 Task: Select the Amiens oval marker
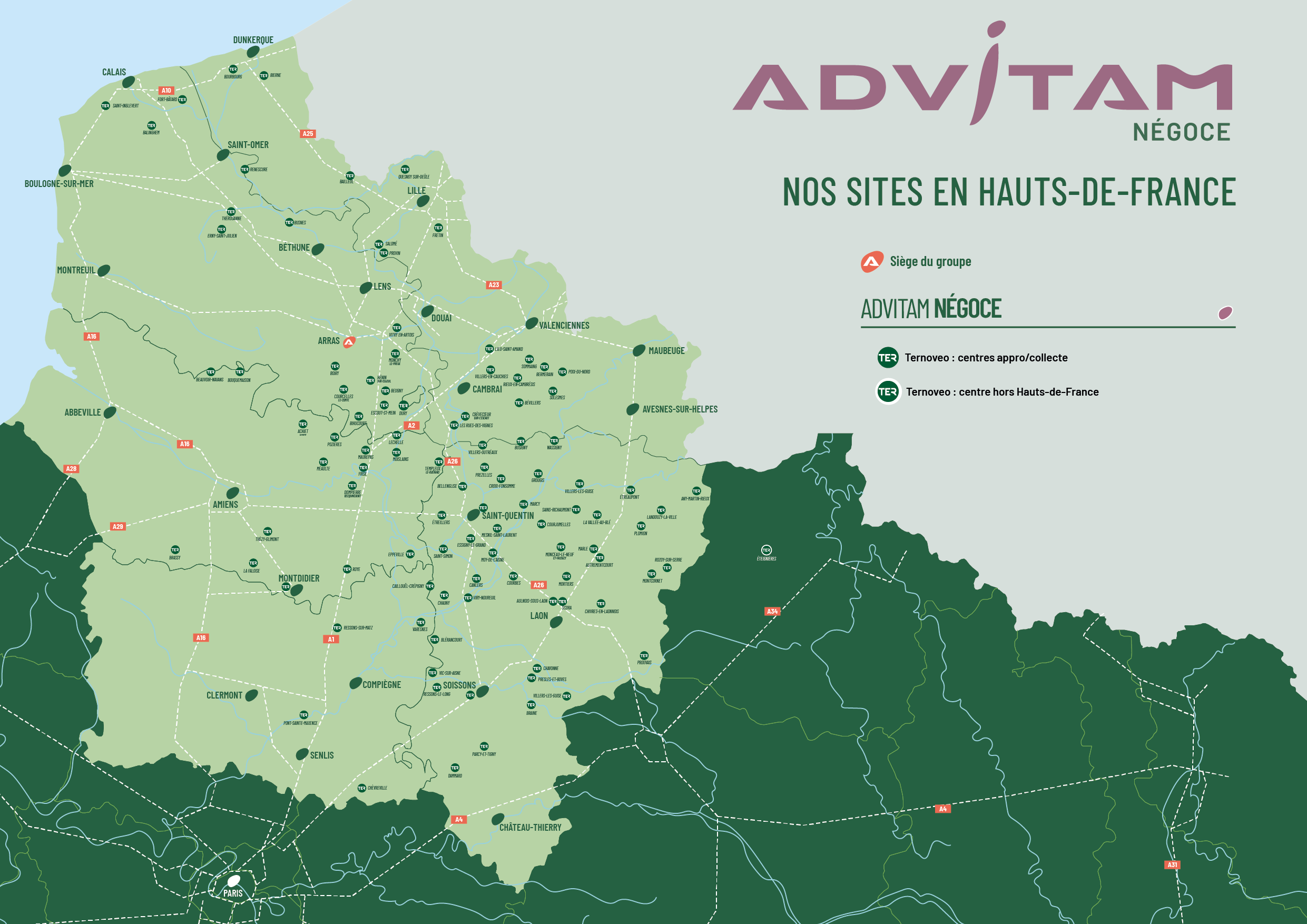coord(233,493)
